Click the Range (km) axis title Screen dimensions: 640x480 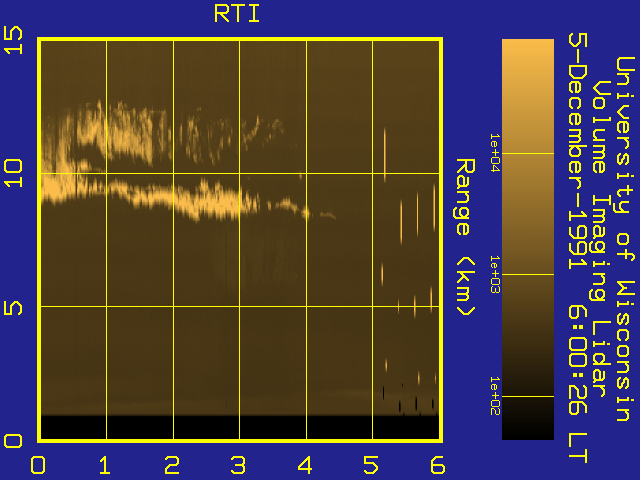tap(465, 238)
